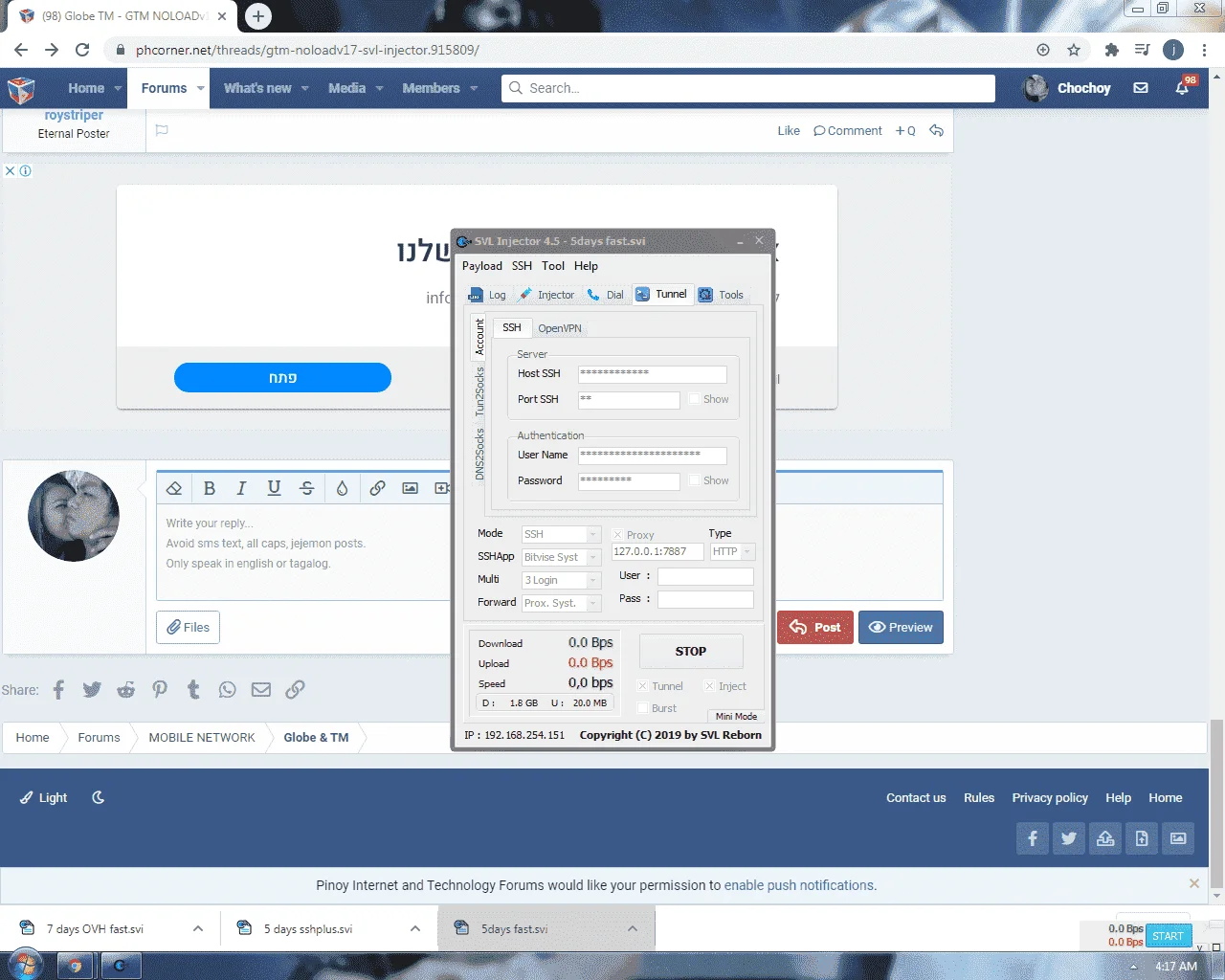Click the Mini Mode button
The width and height of the screenshot is (1225, 980).
(736, 716)
